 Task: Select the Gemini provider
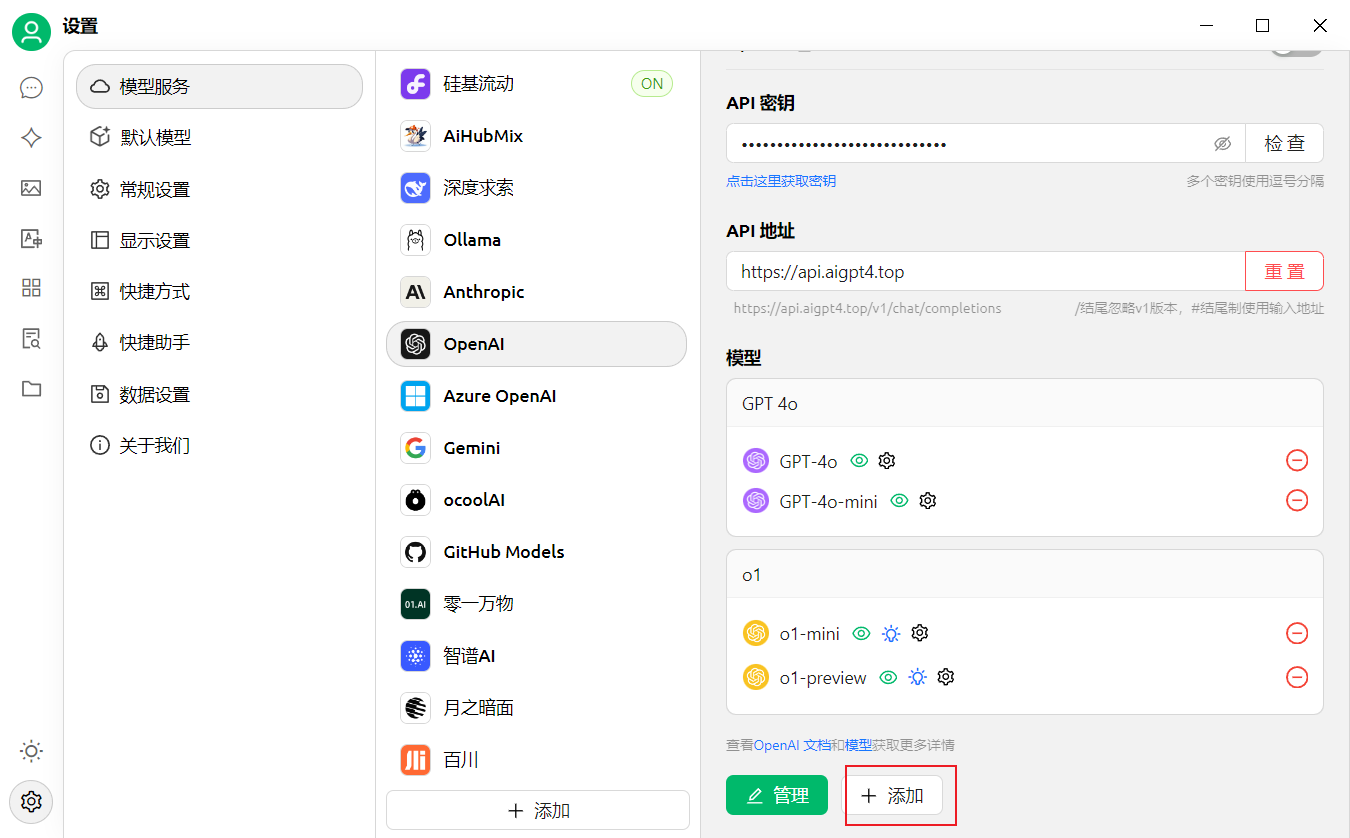536,448
